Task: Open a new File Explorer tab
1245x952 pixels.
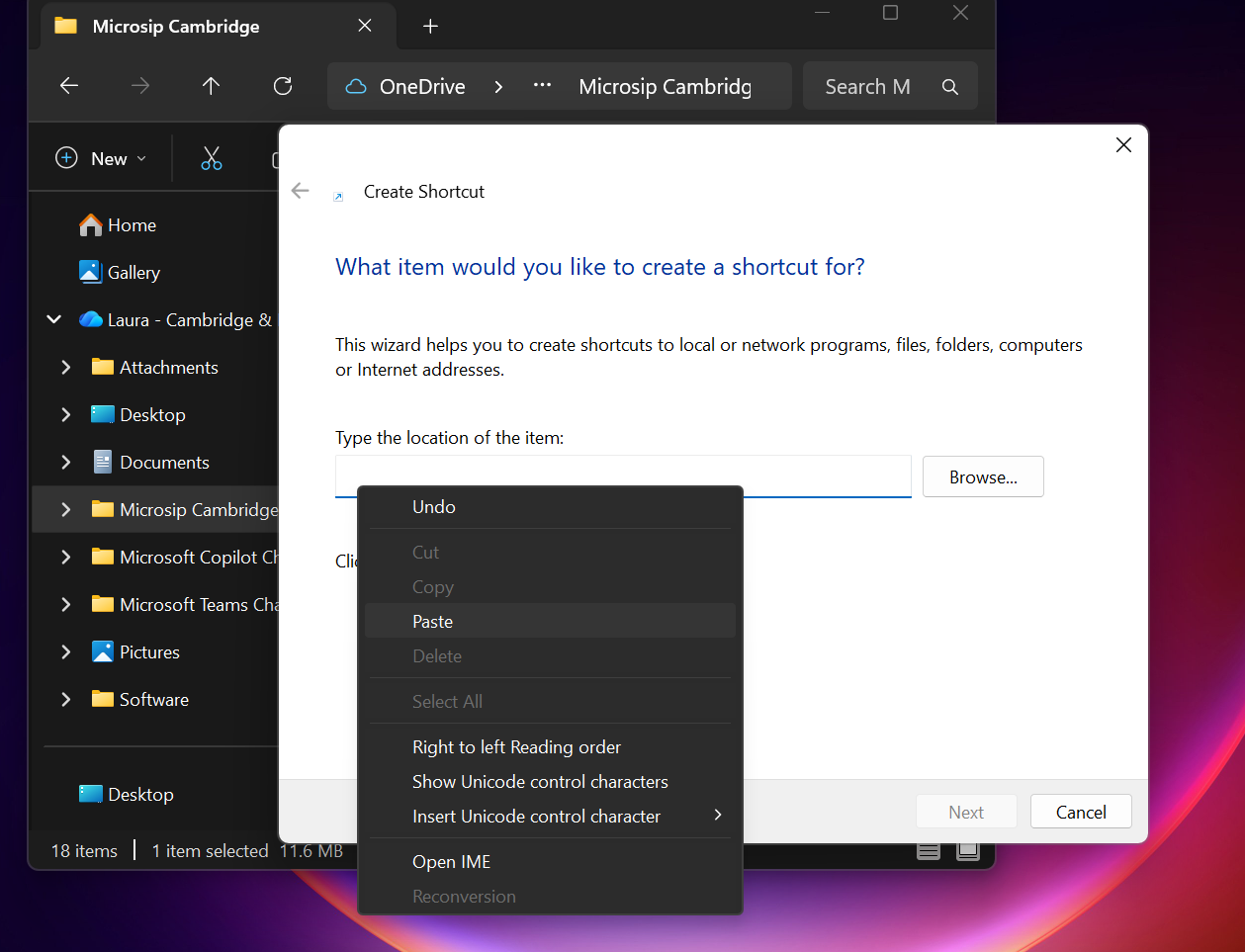Action: [430, 27]
